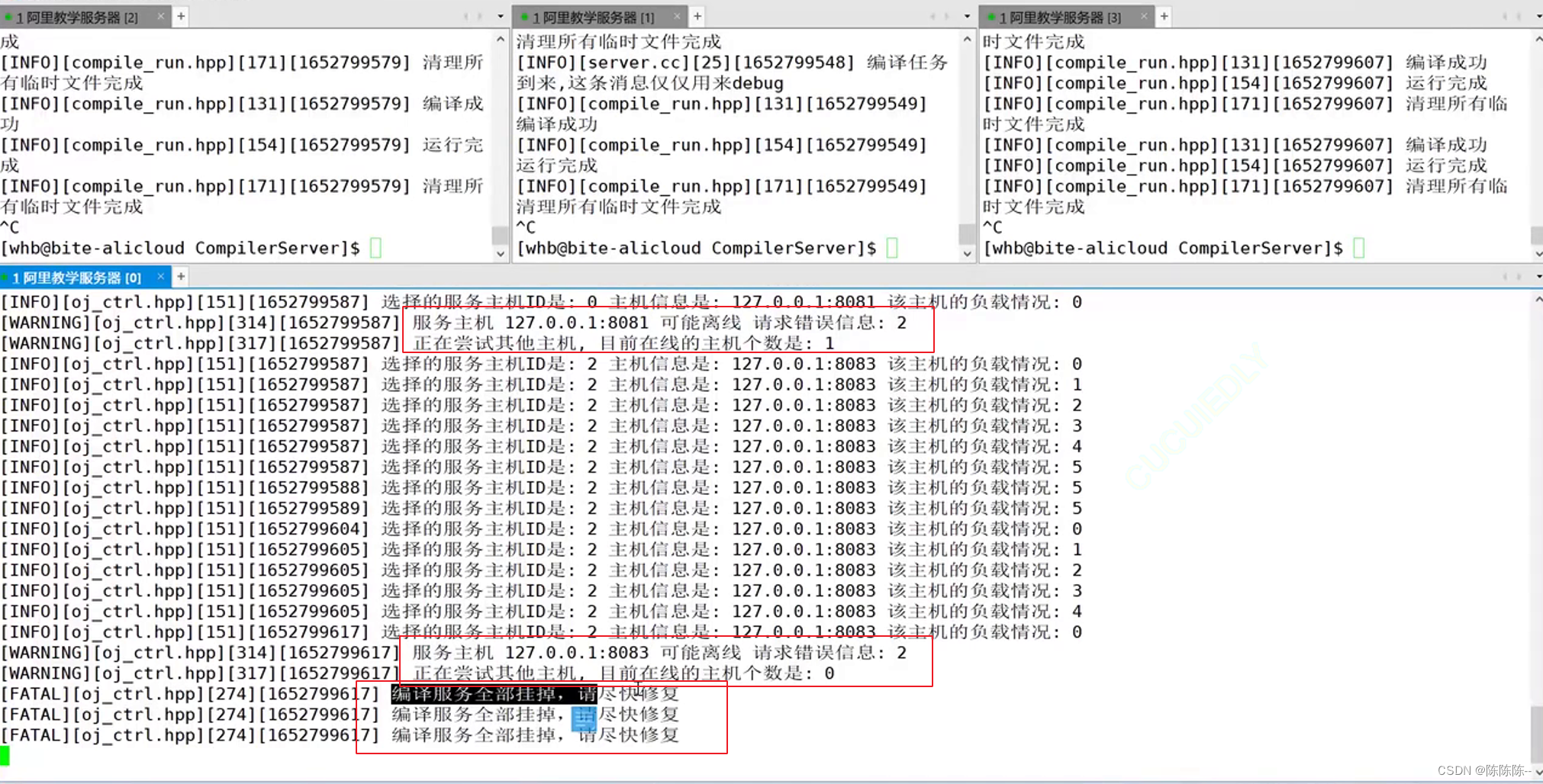This screenshot has width=1543, height=784.
Task: Click scroll-down arrow in server [1] terminal
Action: click(967, 254)
